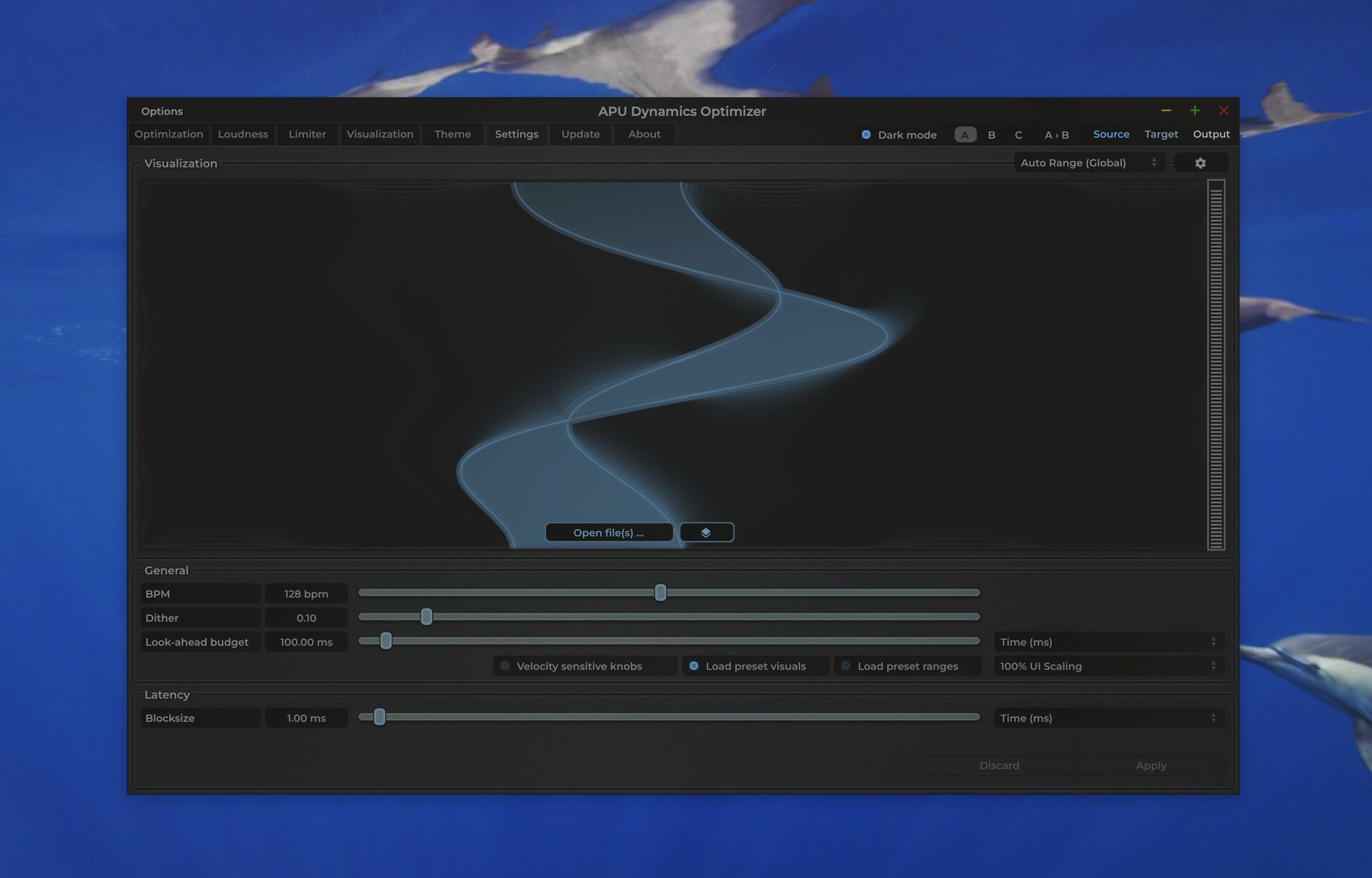Click the Look-ahead budget label
This screenshot has height=878, width=1372.
200,642
